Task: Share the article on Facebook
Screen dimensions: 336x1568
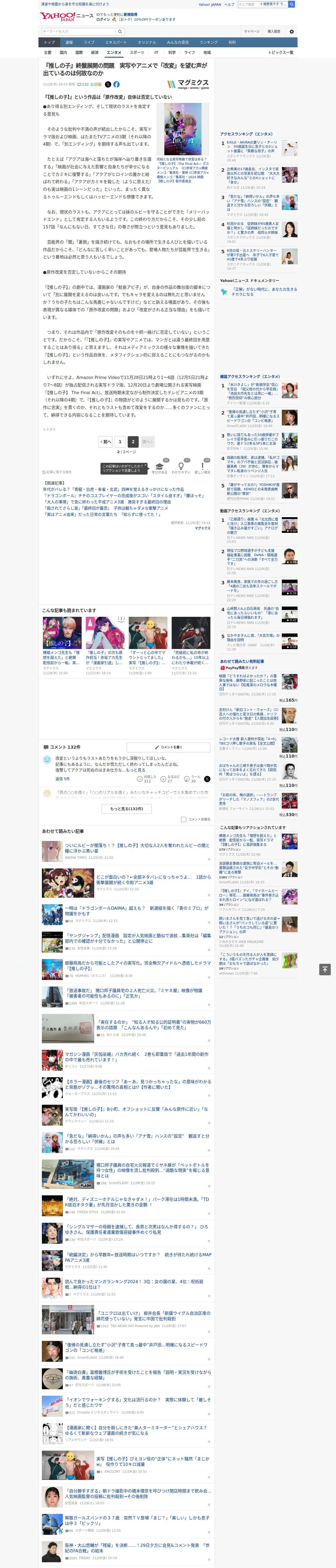Action: pyautogui.click(x=116, y=85)
